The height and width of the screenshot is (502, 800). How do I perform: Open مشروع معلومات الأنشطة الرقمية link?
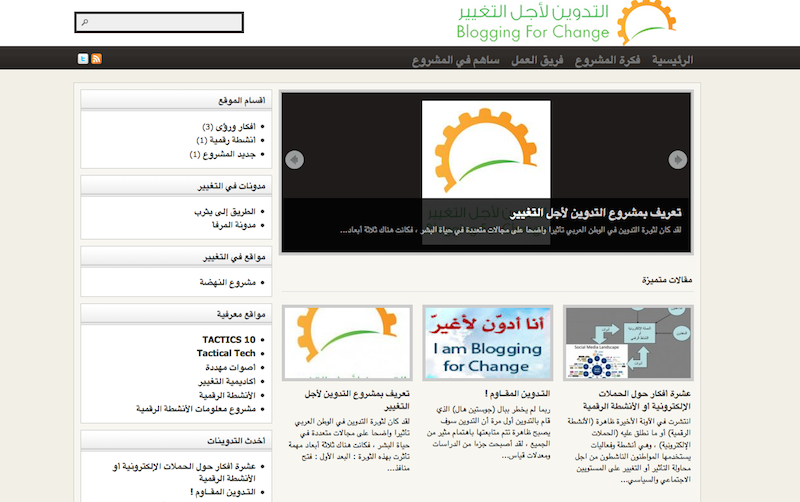196,409
